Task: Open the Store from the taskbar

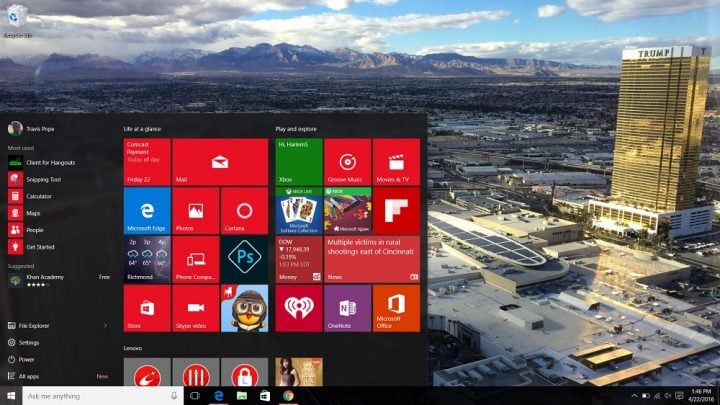Action: (265, 396)
